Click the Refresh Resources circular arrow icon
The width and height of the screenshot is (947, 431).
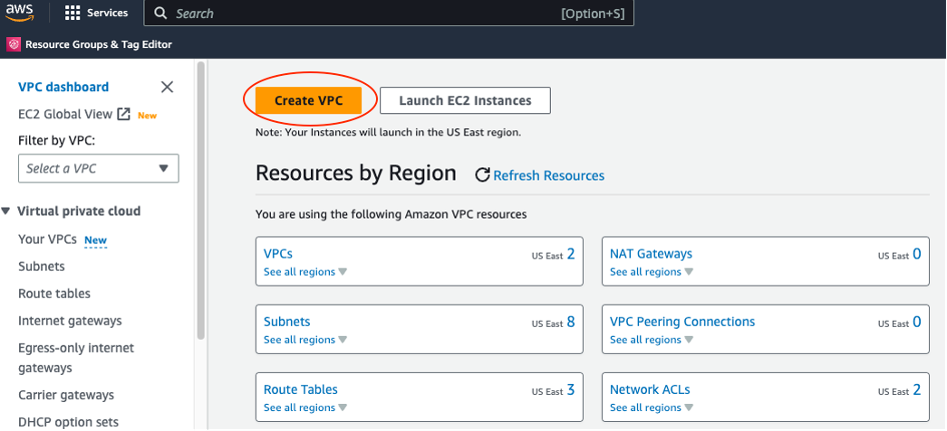pyautogui.click(x=482, y=176)
